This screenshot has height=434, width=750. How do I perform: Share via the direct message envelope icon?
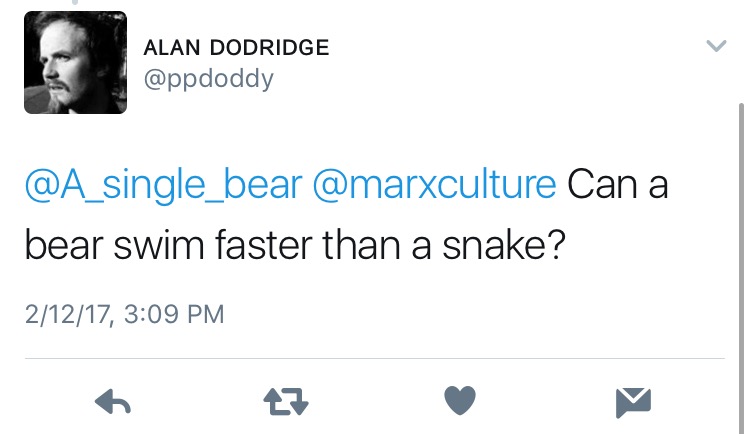[633, 402]
